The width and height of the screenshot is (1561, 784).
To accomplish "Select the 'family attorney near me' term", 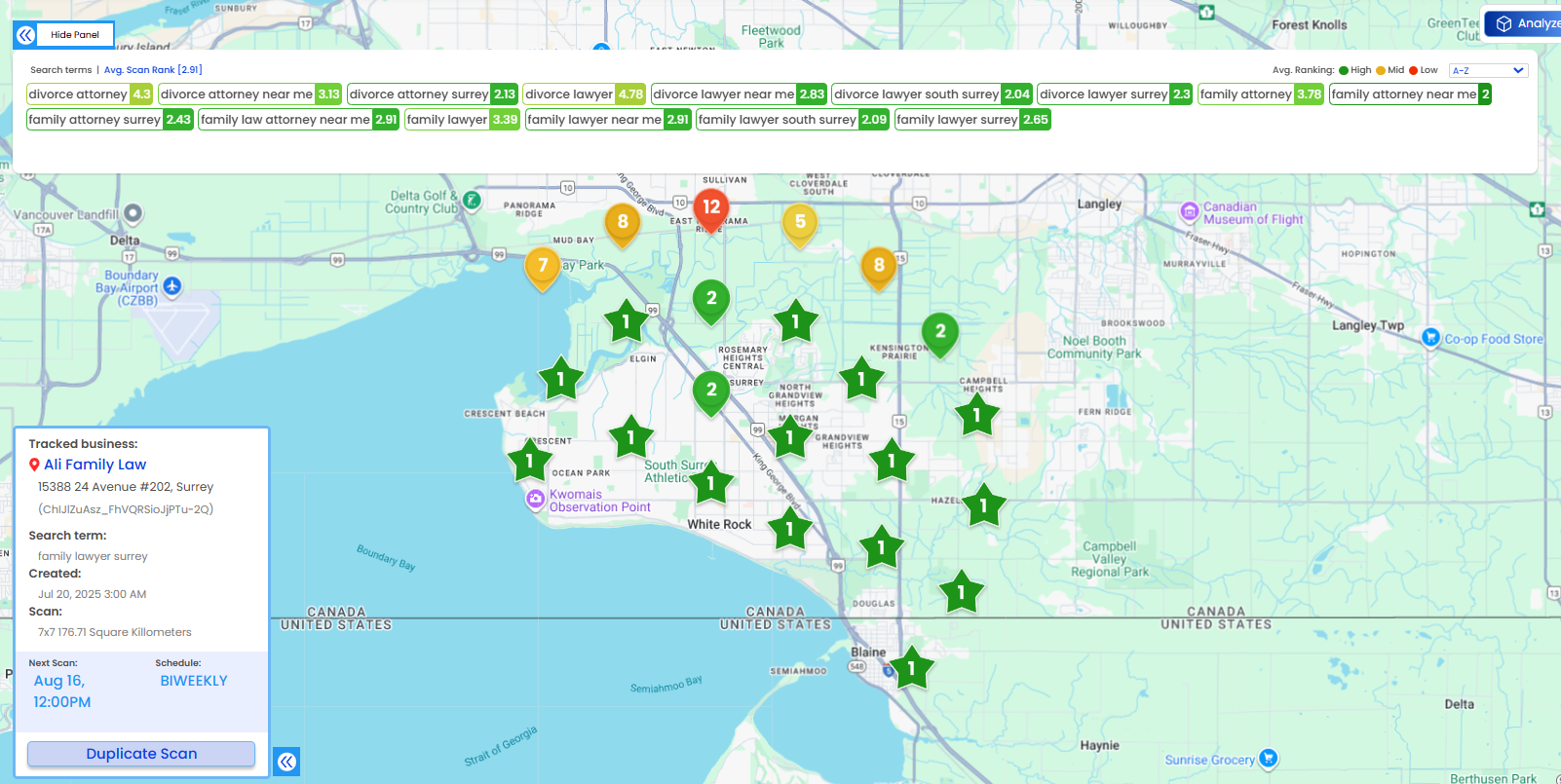I will [x=1409, y=94].
